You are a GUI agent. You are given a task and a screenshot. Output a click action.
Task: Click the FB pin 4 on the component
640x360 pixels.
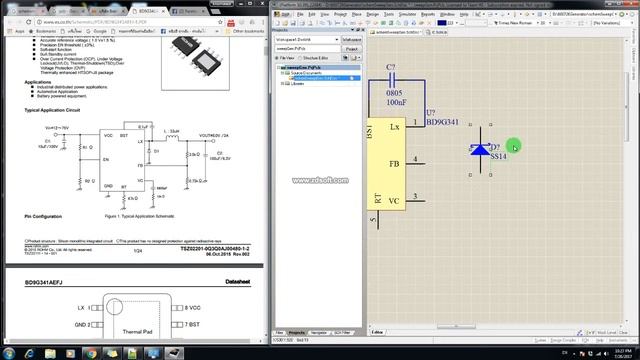click(x=416, y=163)
